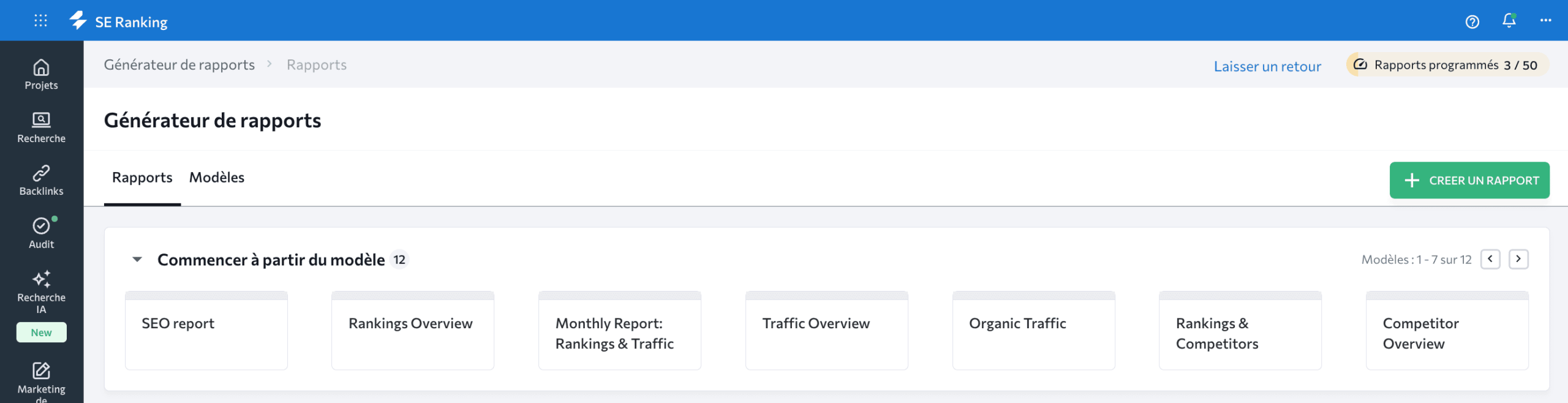
Task: Choose the Monthly Report: Rankings & Traffic template
Action: point(620,331)
